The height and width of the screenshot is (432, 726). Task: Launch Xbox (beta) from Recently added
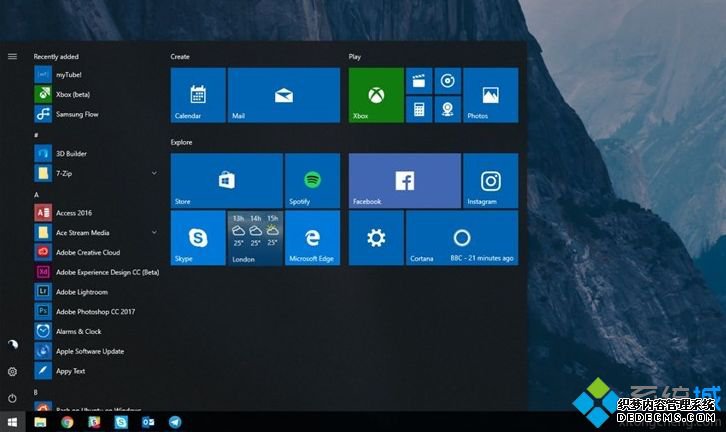click(x=73, y=94)
